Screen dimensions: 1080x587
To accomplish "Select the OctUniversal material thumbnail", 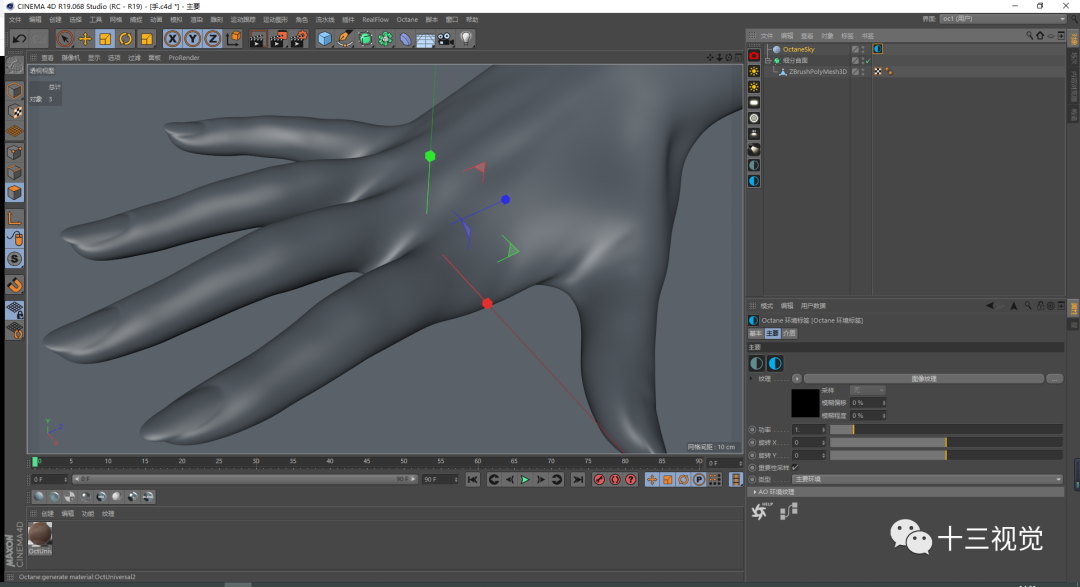I will coord(40,538).
